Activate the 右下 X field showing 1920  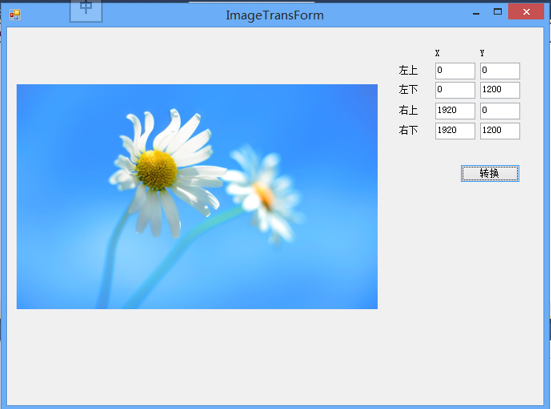455,131
